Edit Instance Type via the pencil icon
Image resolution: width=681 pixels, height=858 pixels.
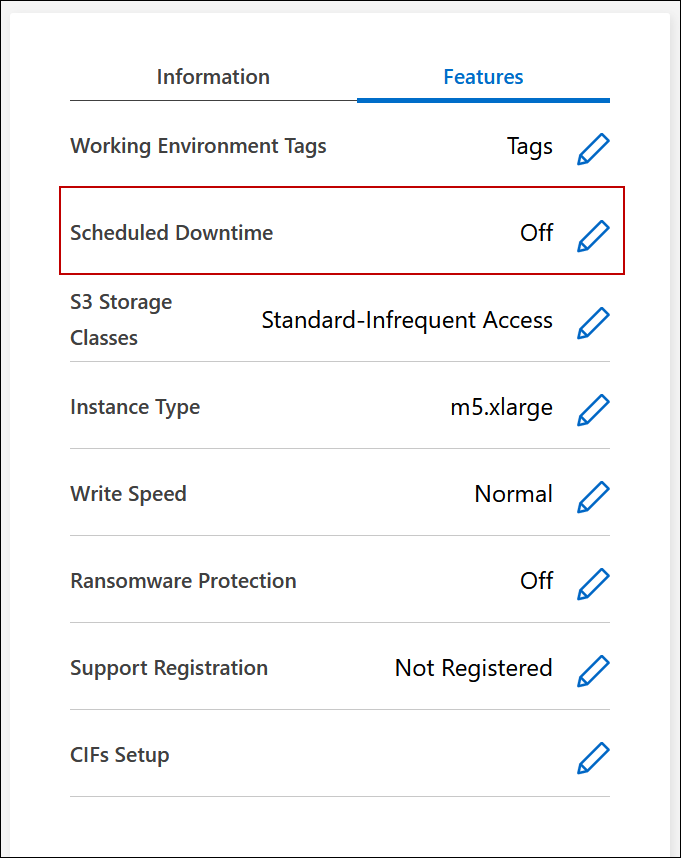coord(593,409)
